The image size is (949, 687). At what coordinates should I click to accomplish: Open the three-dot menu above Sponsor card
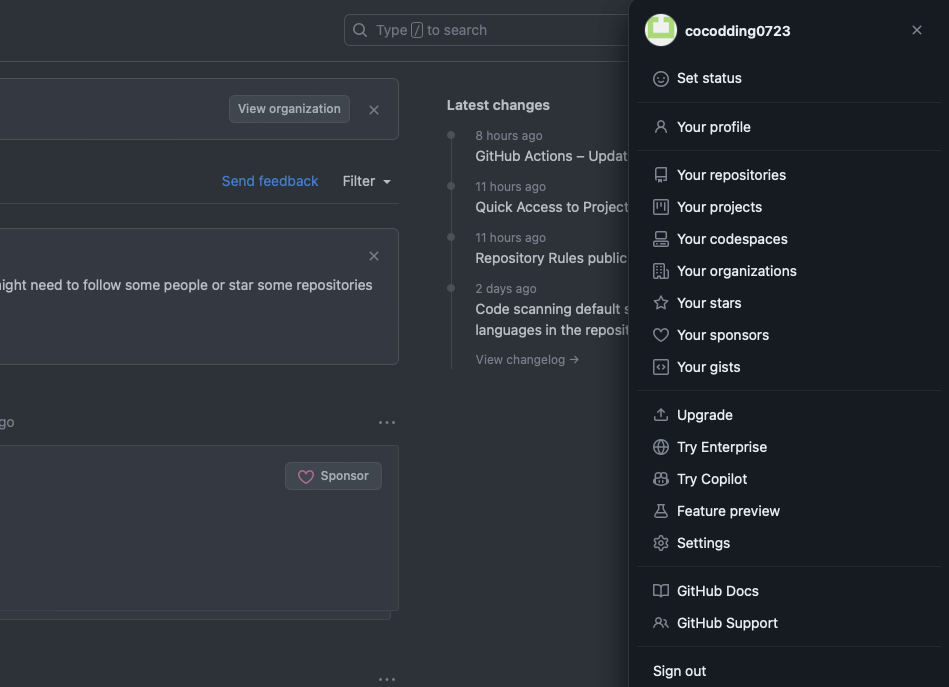tap(387, 423)
